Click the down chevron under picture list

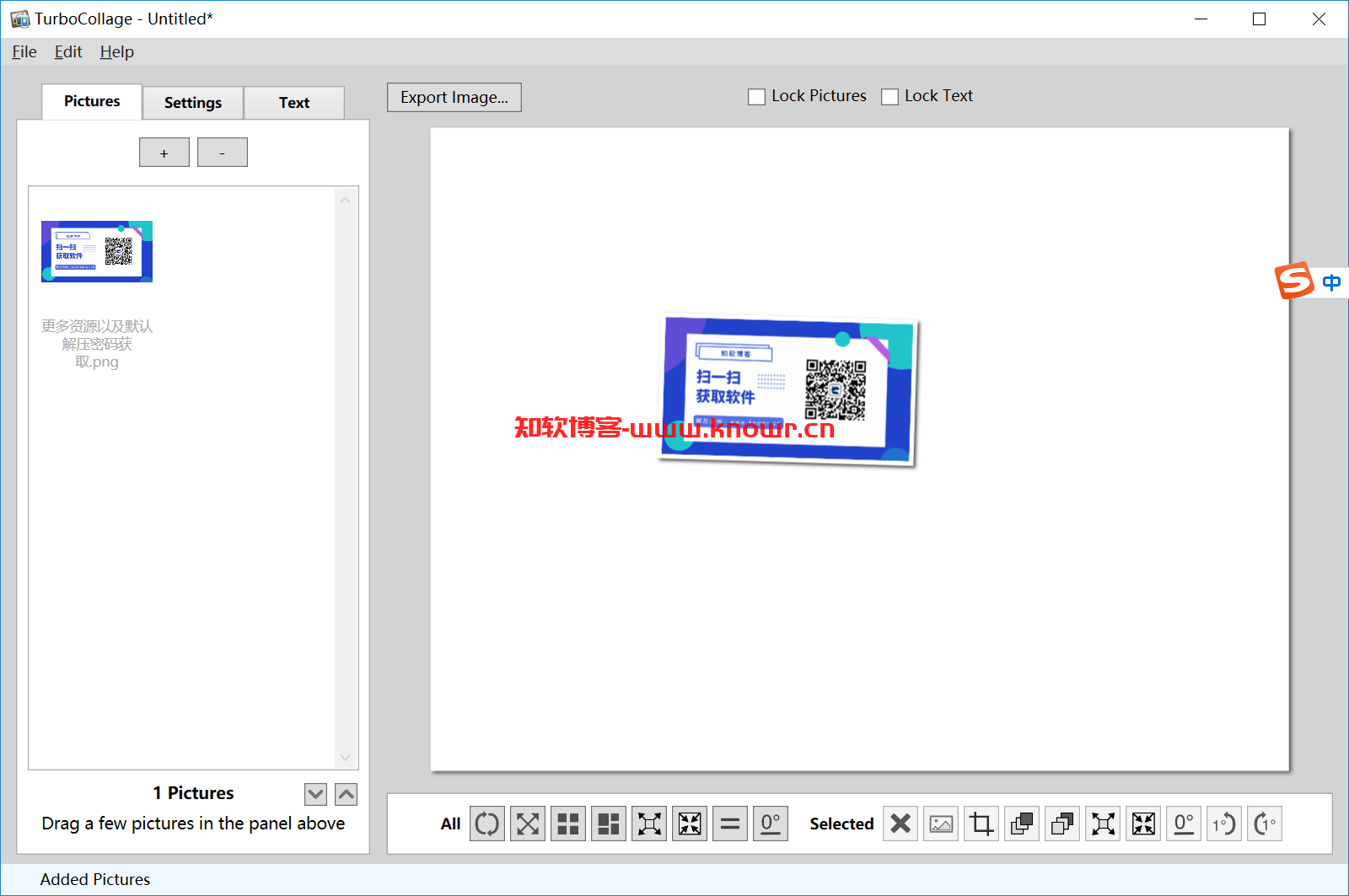point(316,794)
